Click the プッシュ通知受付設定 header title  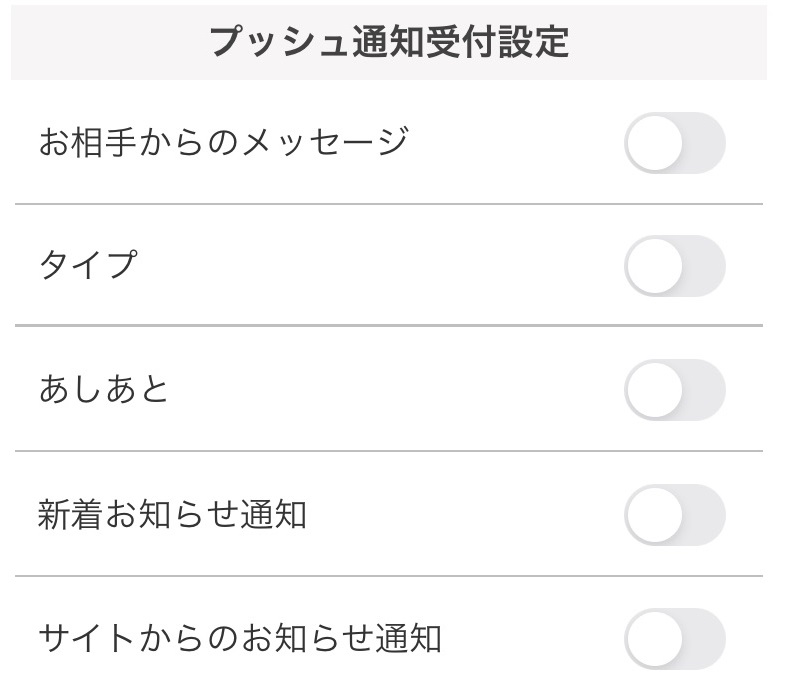[x=389, y=42]
